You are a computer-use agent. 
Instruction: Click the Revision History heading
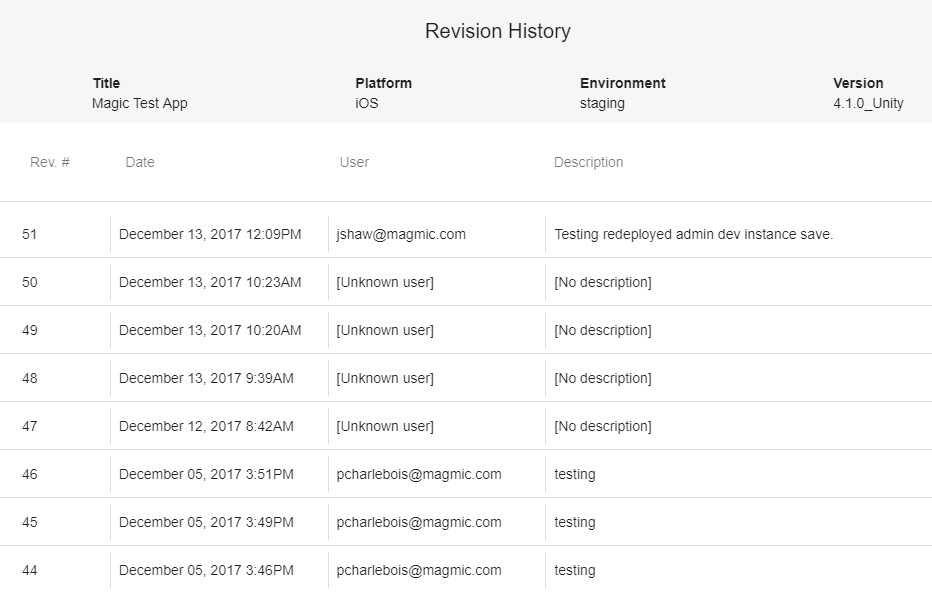pos(497,31)
